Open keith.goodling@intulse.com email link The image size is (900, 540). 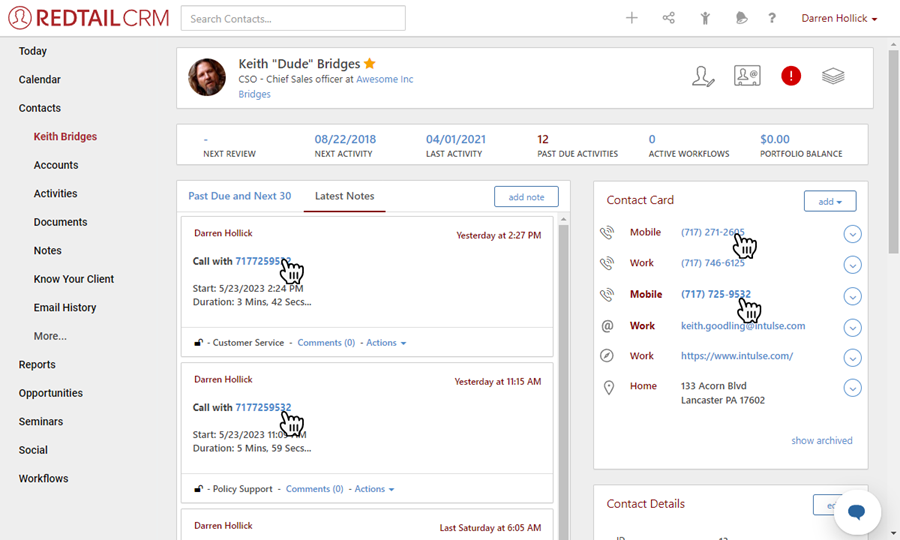tap(743, 326)
